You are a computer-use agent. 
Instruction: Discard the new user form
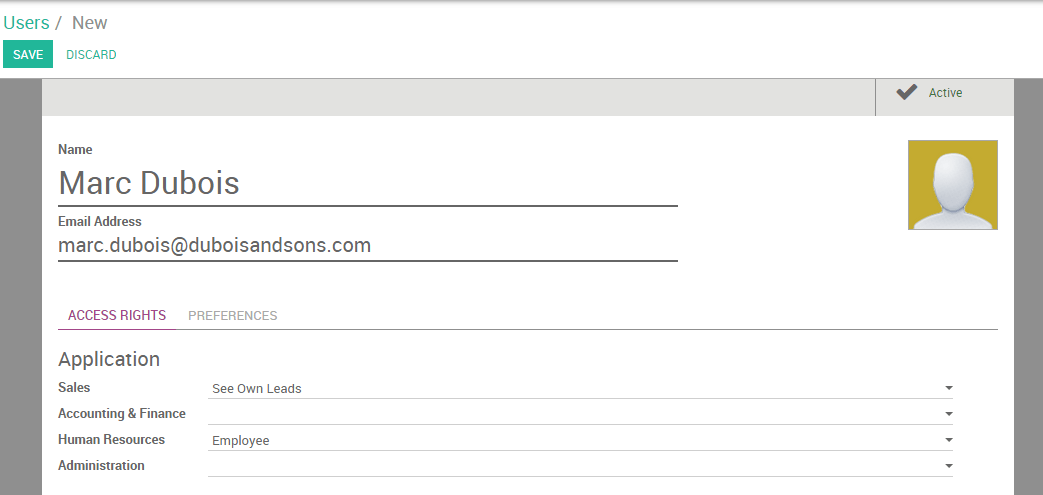[91, 55]
